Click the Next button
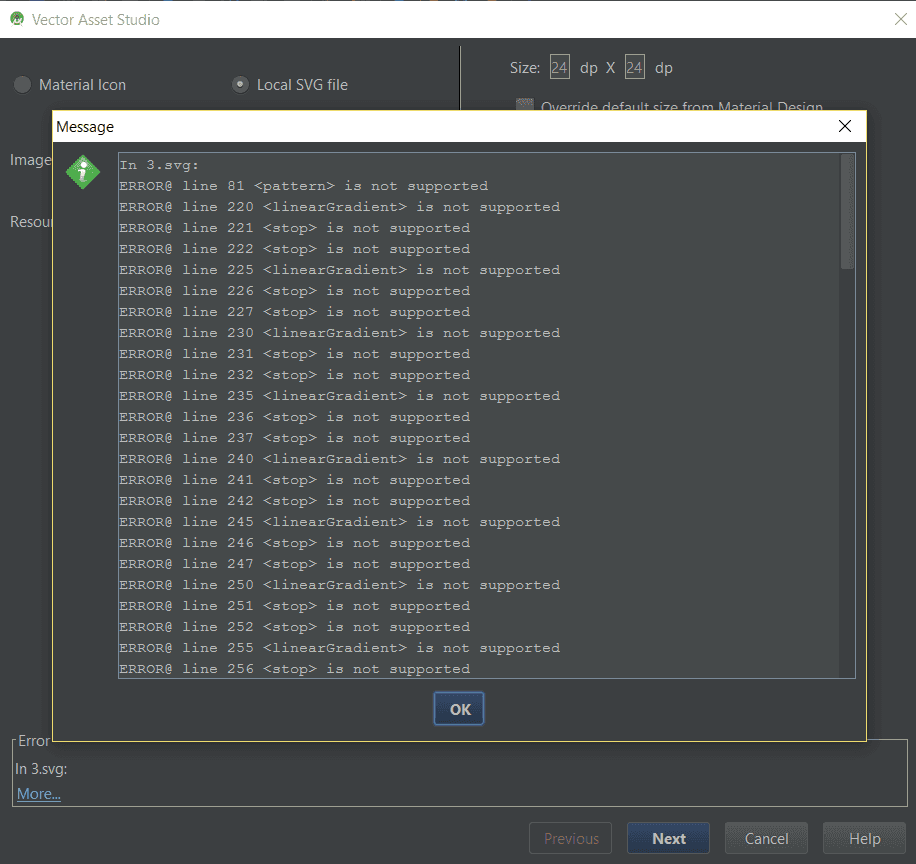The image size is (916, 864). (x=667, y=838)
